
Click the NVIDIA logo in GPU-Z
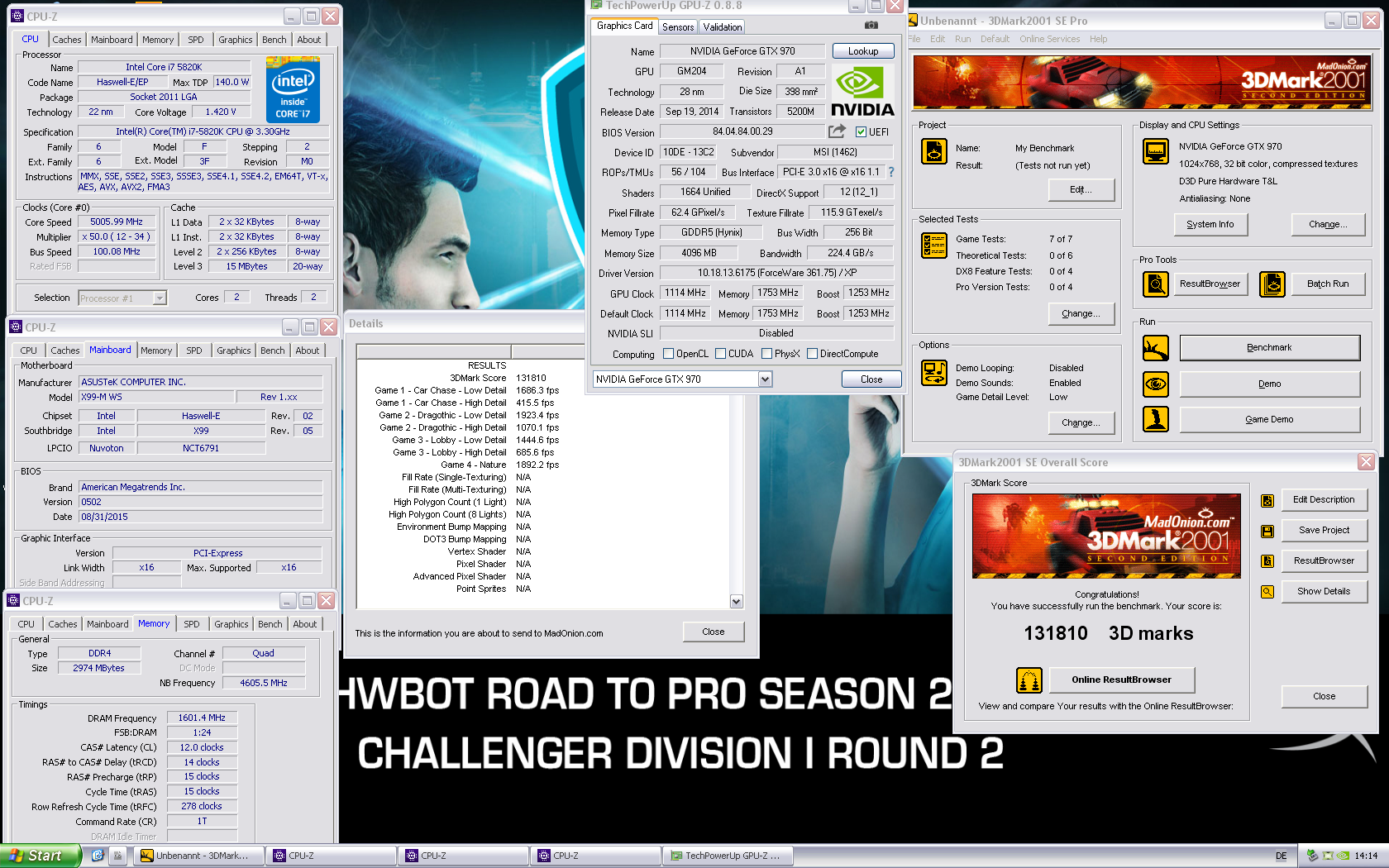point(862,93)
